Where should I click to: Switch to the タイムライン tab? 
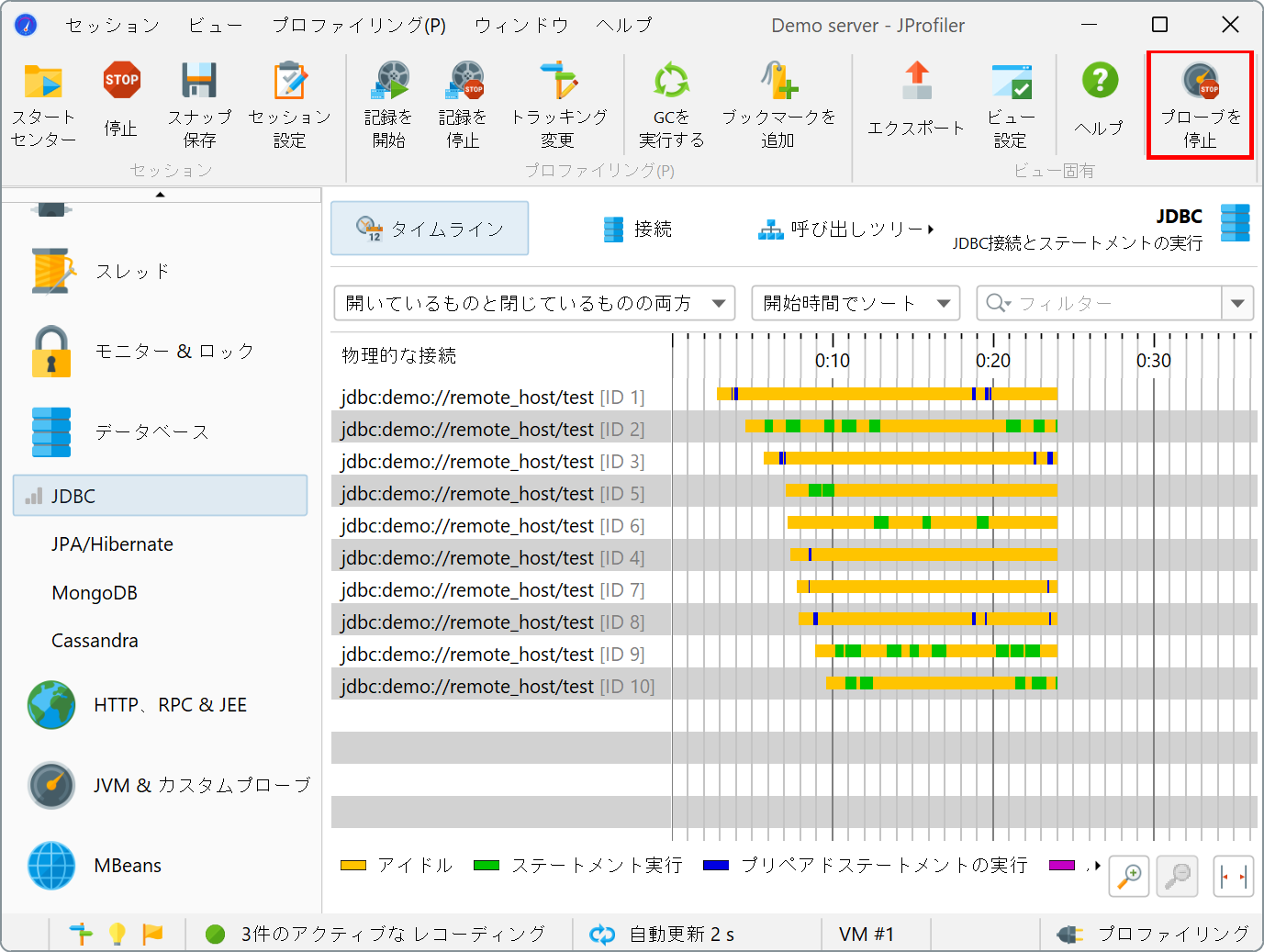tap(430, 229)
